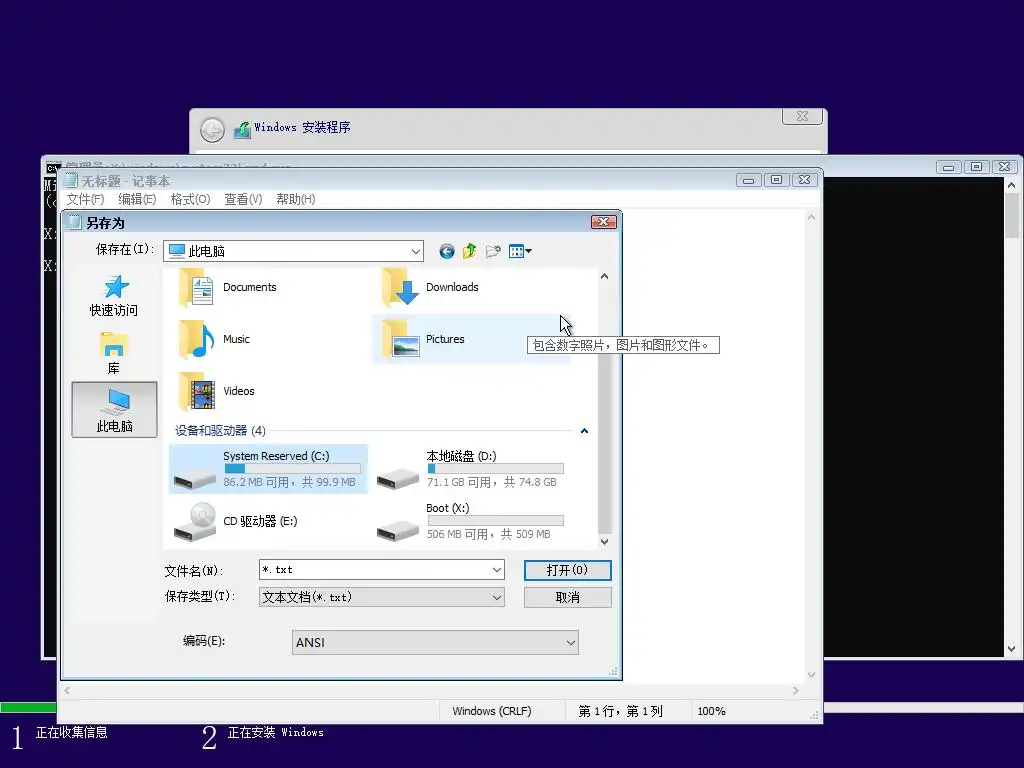The width and height of the screenshot is (1024, 768).
Task: Click the Notepad horizontal scrollbar right arrow
Action: pos(795,690)
